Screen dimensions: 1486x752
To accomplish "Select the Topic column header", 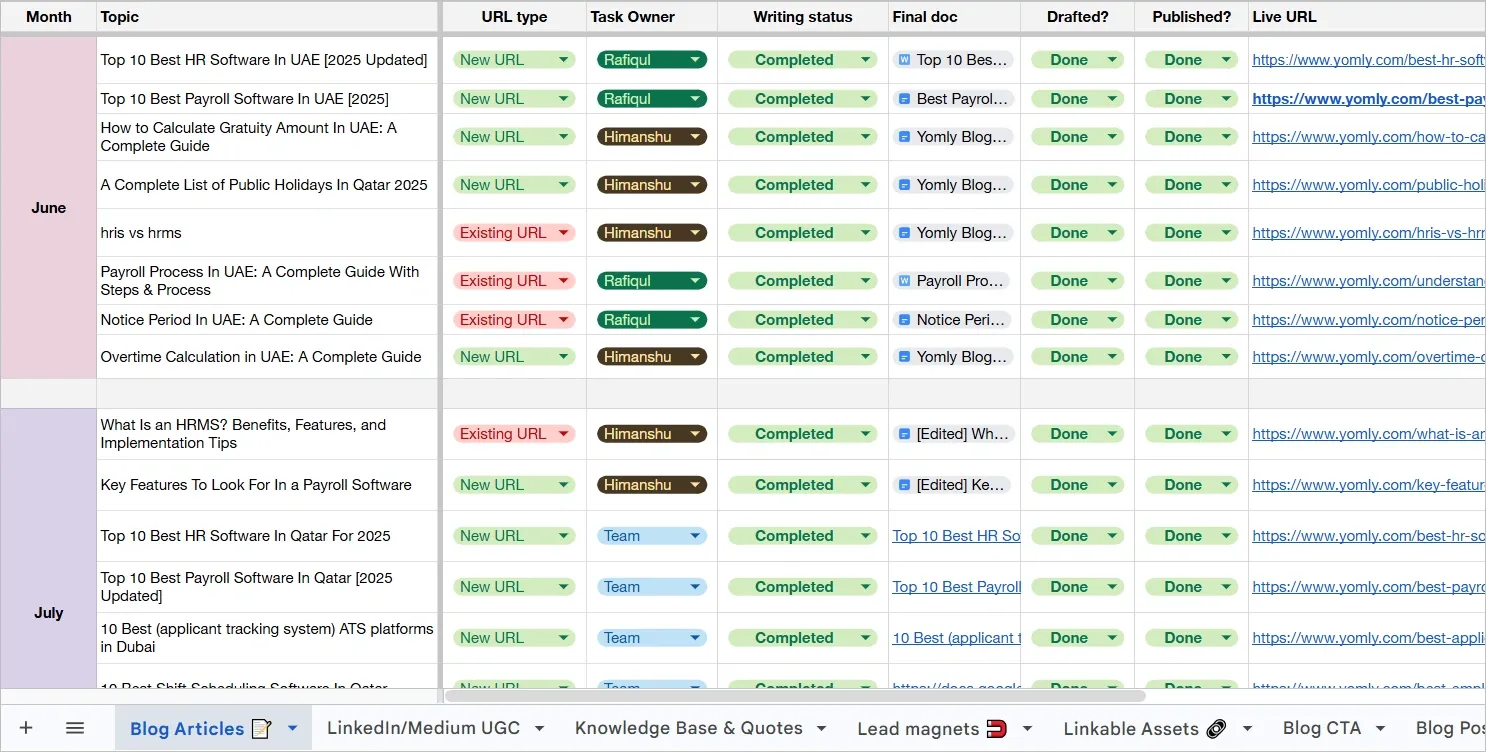I will (268, 17).
